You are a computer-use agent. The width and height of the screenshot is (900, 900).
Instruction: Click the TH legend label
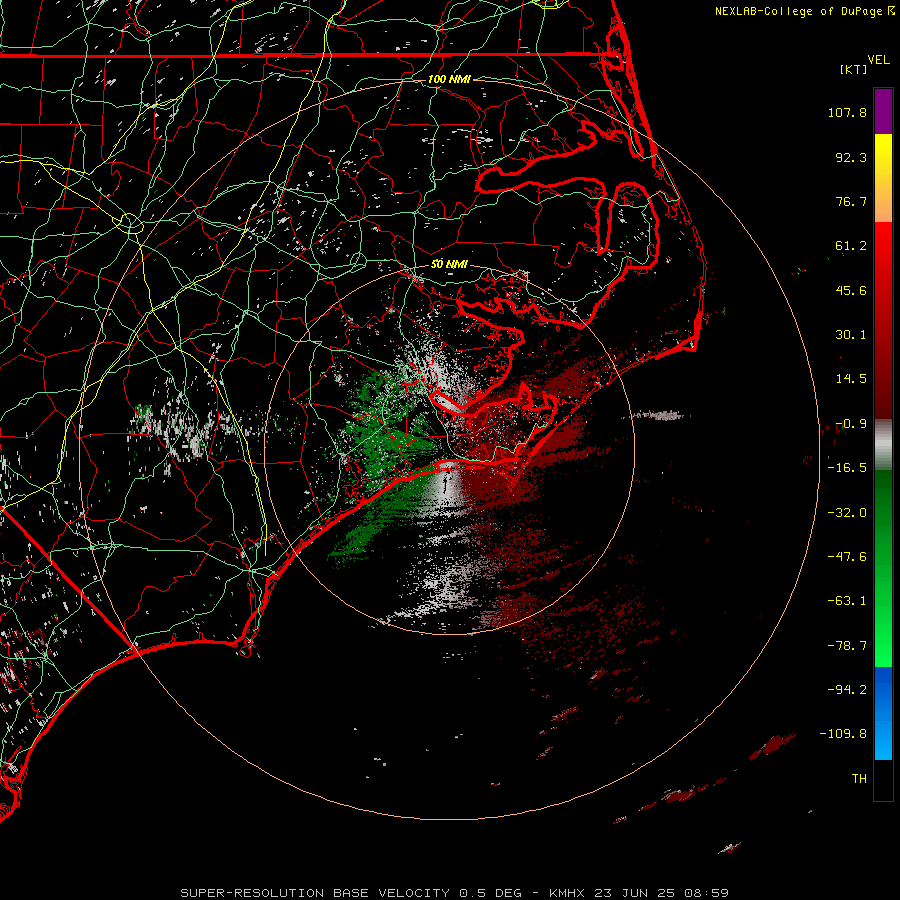coord(859,779)
